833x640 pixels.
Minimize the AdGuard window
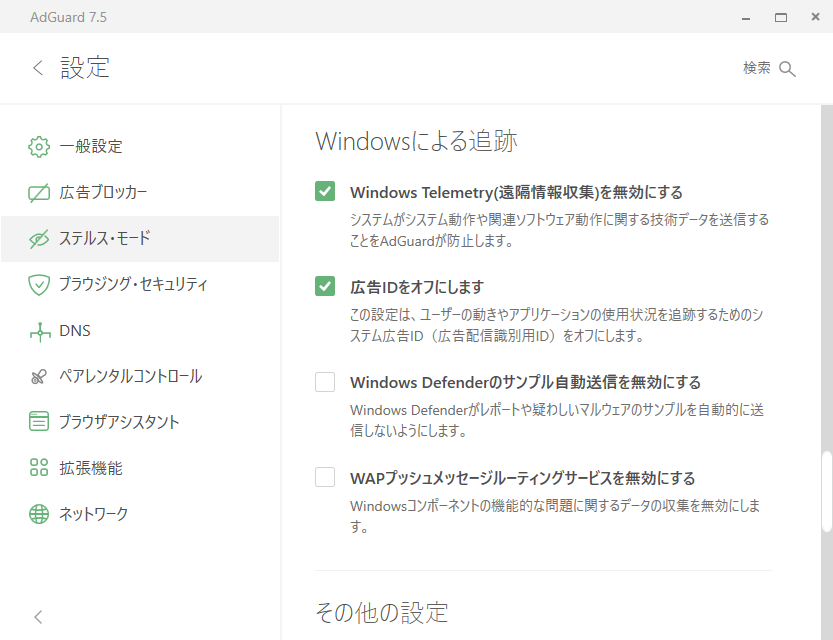[746, 18]
